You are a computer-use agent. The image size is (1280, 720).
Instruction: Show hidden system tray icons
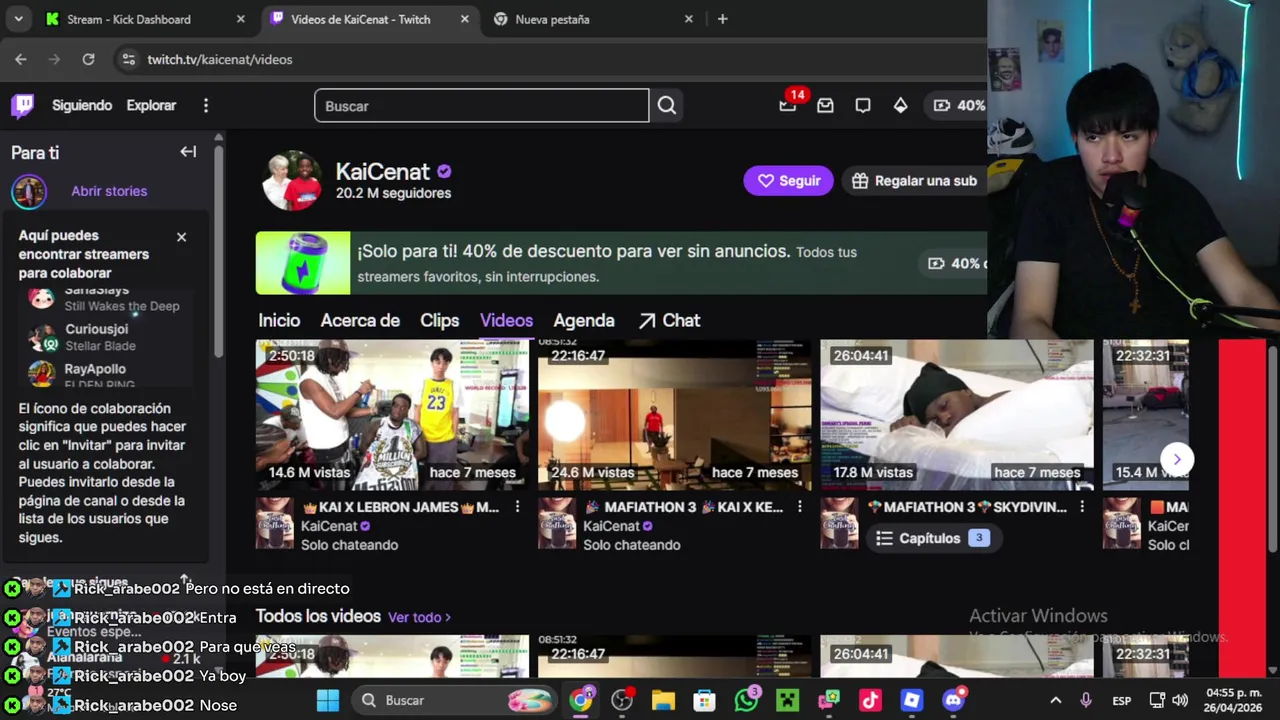coord(1055,700)
